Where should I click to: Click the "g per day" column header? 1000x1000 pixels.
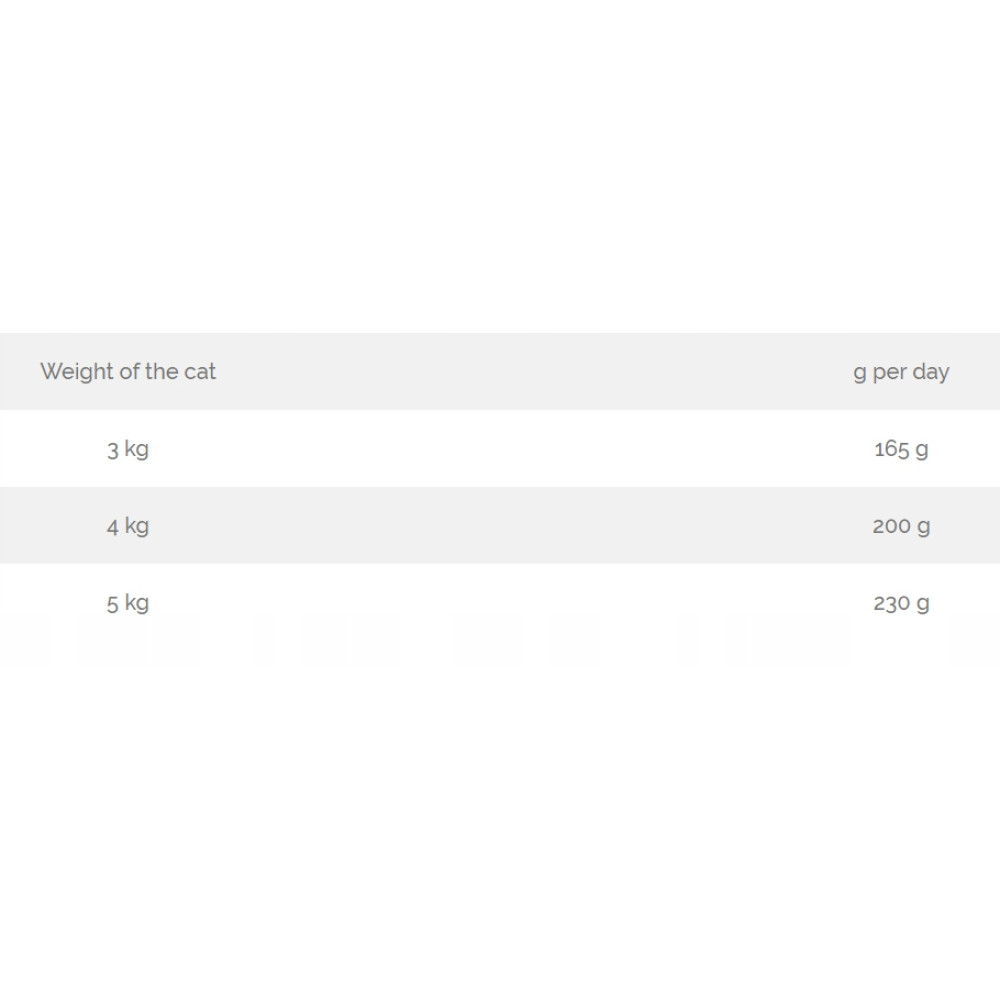point(901,372)
